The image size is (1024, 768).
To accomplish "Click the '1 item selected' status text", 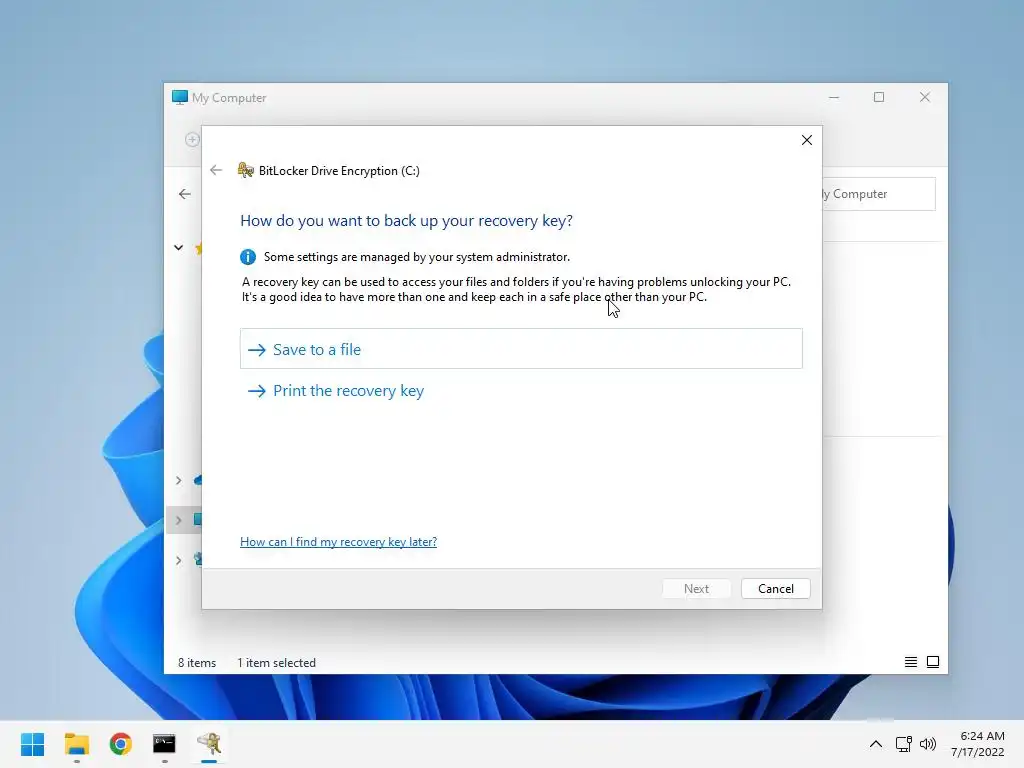I will [x=276, y=662].
